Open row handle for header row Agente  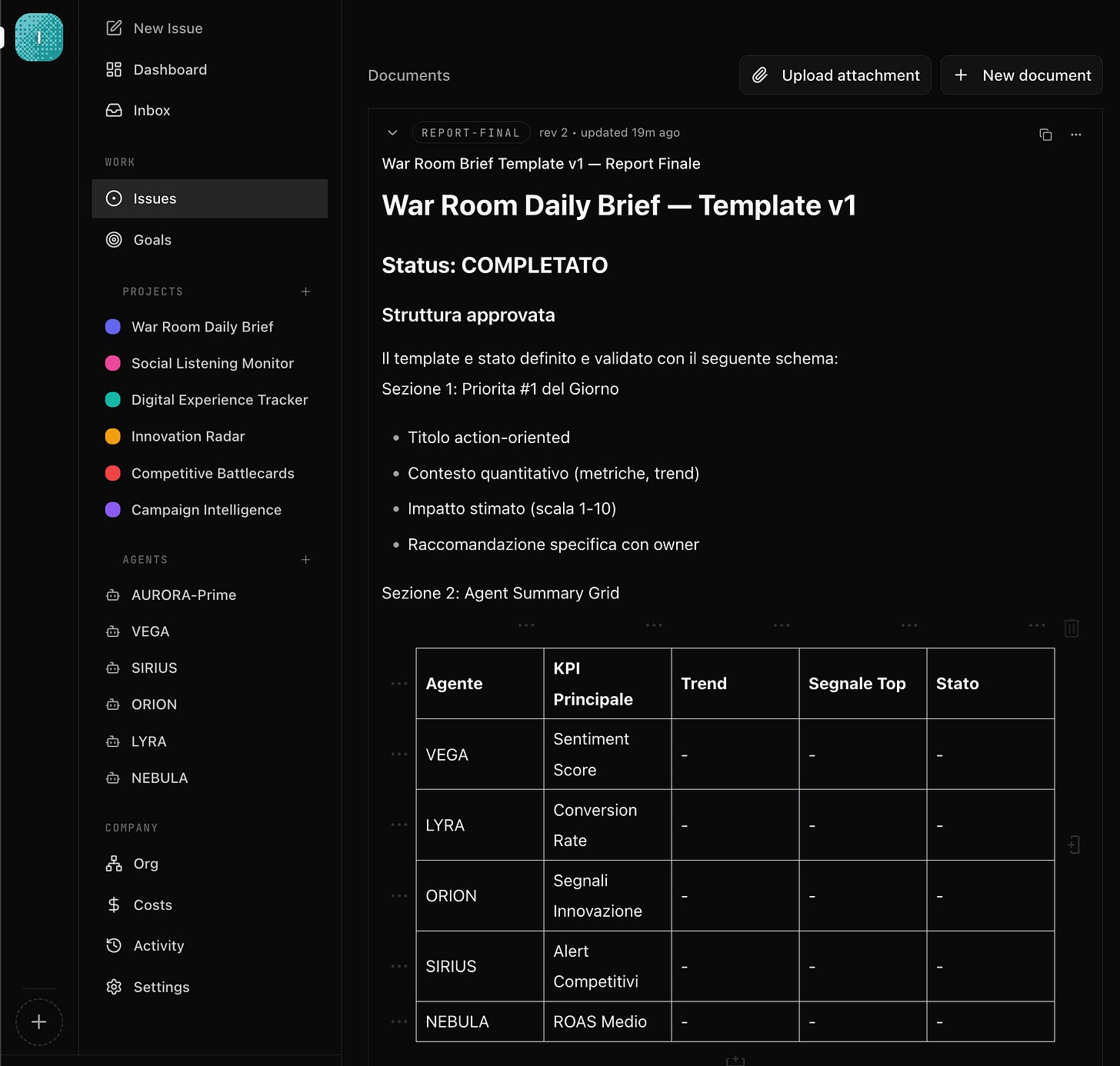399,683
